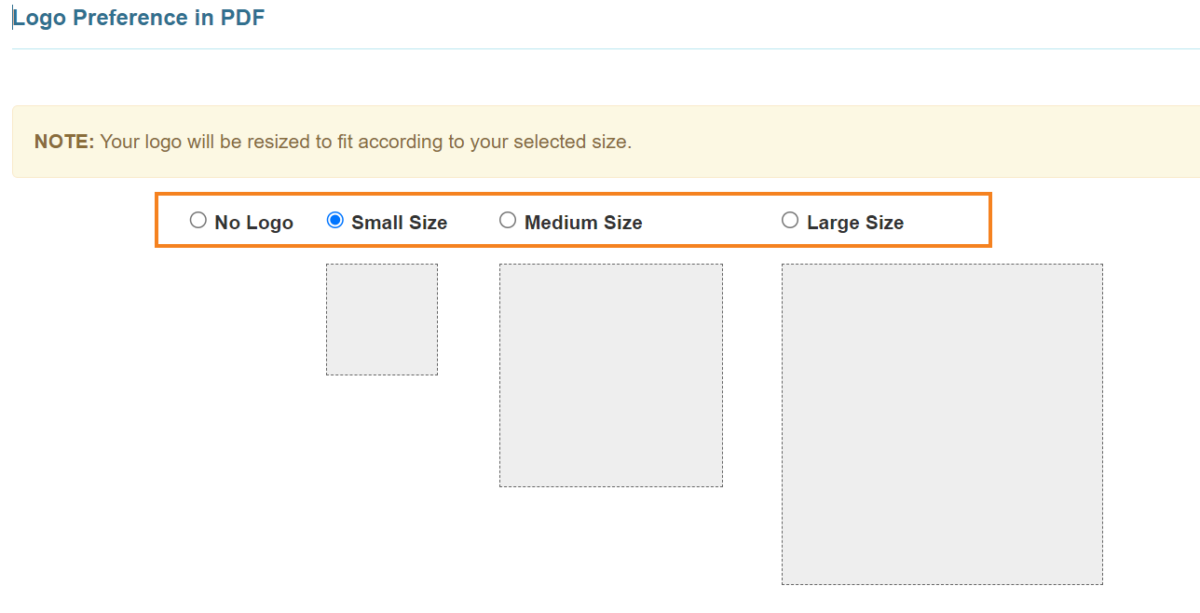Click the small logo preview box
The height and width of the screenshot is (613, 1200).
click(x=382, y=320)
